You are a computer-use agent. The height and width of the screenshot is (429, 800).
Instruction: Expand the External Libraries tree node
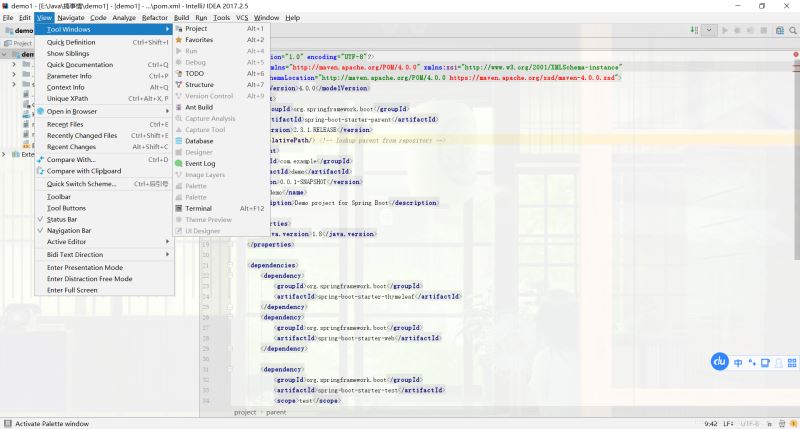click(4, 154)
